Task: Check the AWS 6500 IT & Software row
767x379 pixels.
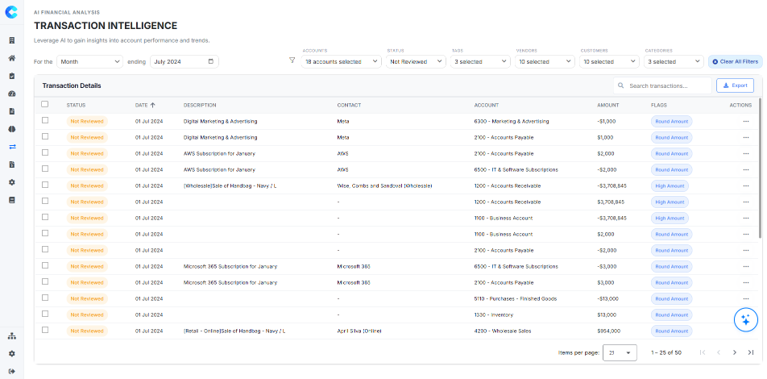Action: tap(45, 169)
